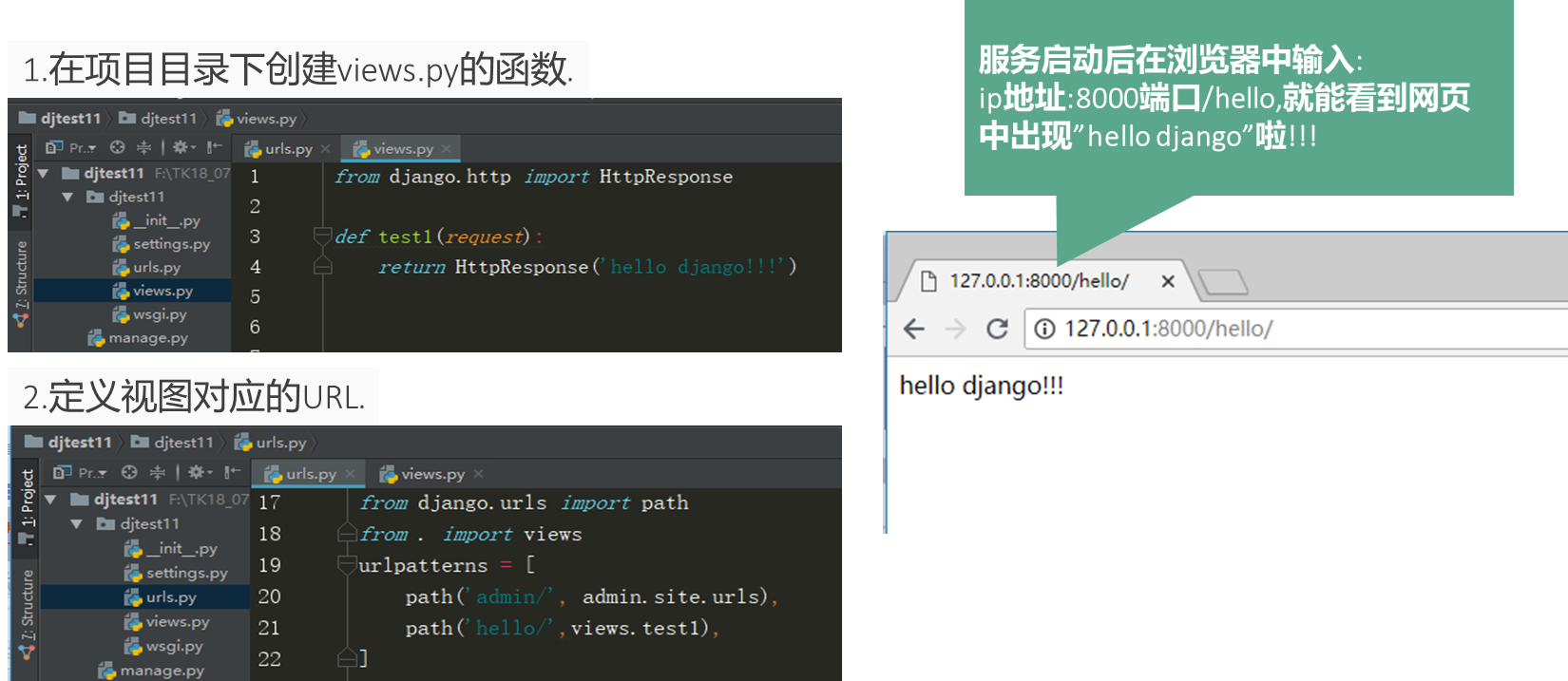This screenshot has height=681, width=1568.
Task: Open manage.py in the lower PyCharm project tree
Action: (151, 671)
